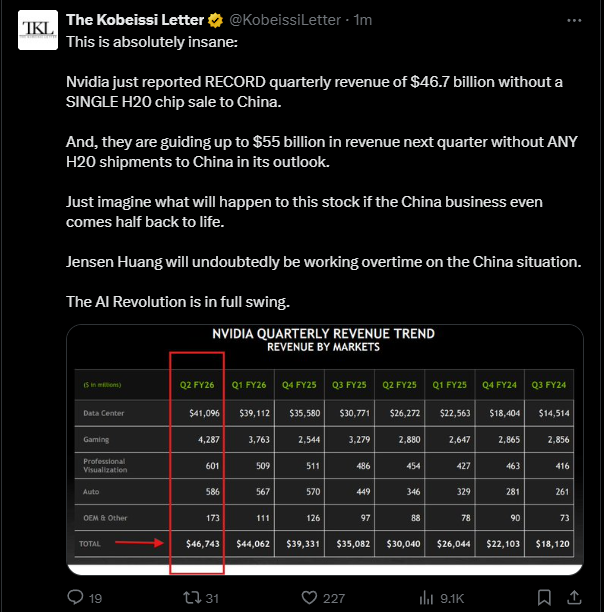Click the TKL profile avatar
The width and height of the screenshot is (604, 612).
point(37,29)
